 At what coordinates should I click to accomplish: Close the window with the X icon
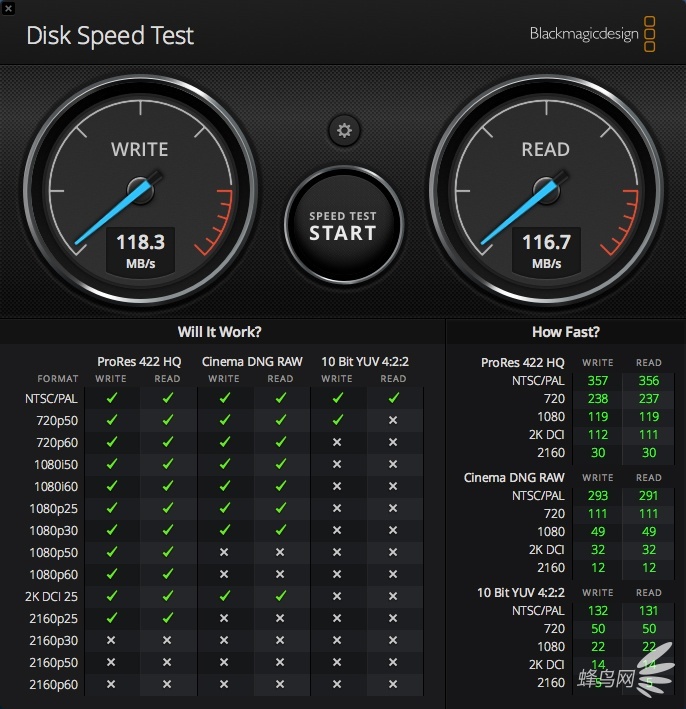tap(8, 8)
